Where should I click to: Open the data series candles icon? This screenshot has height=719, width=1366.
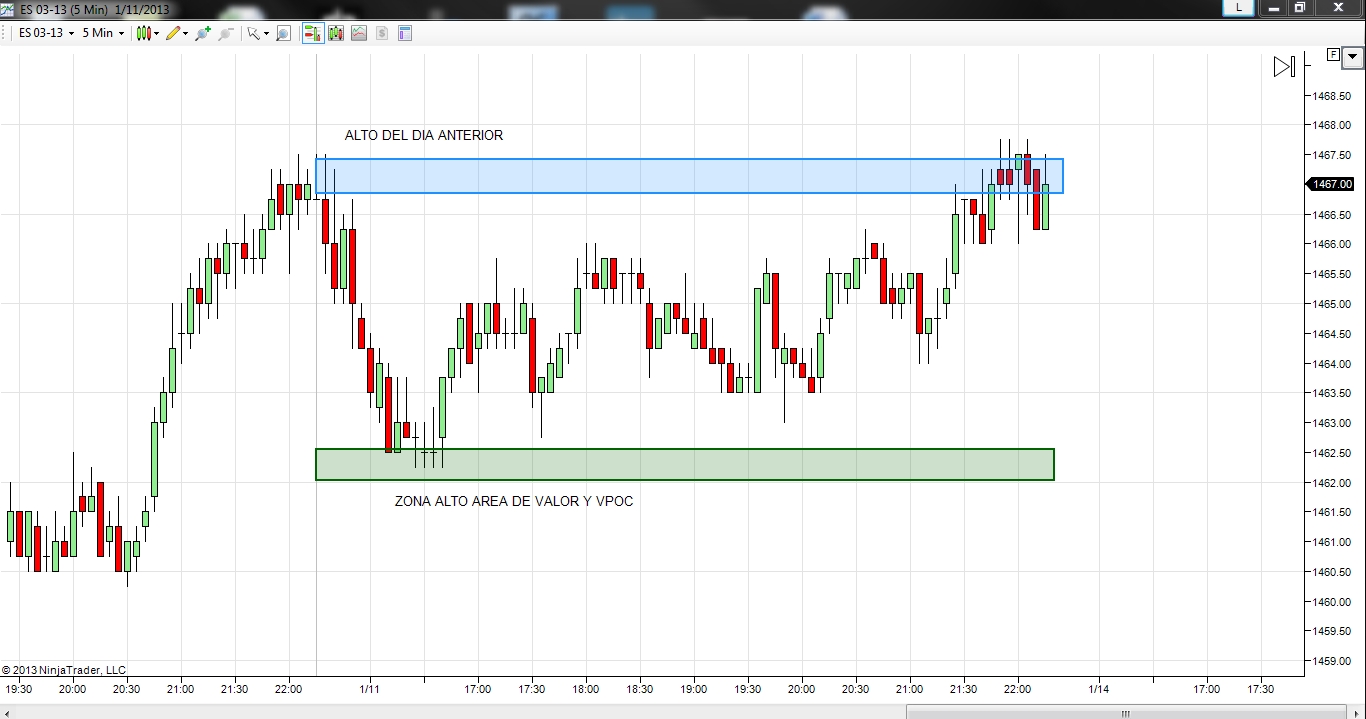pyautogui.click(x=336, y=33)
